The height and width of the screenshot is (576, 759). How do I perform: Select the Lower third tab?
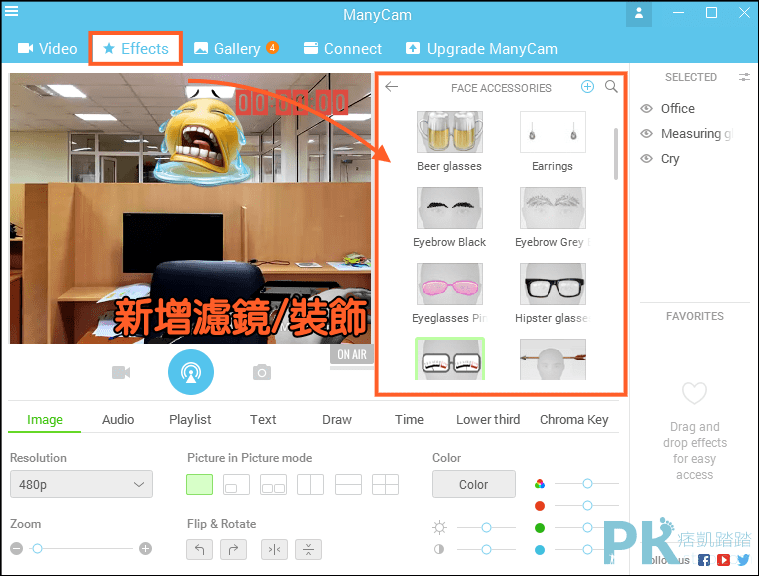[488, 420]
